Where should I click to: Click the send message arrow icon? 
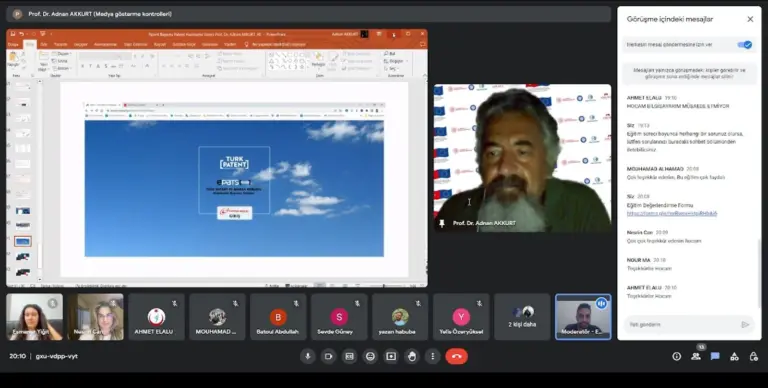tap(745, 324)
